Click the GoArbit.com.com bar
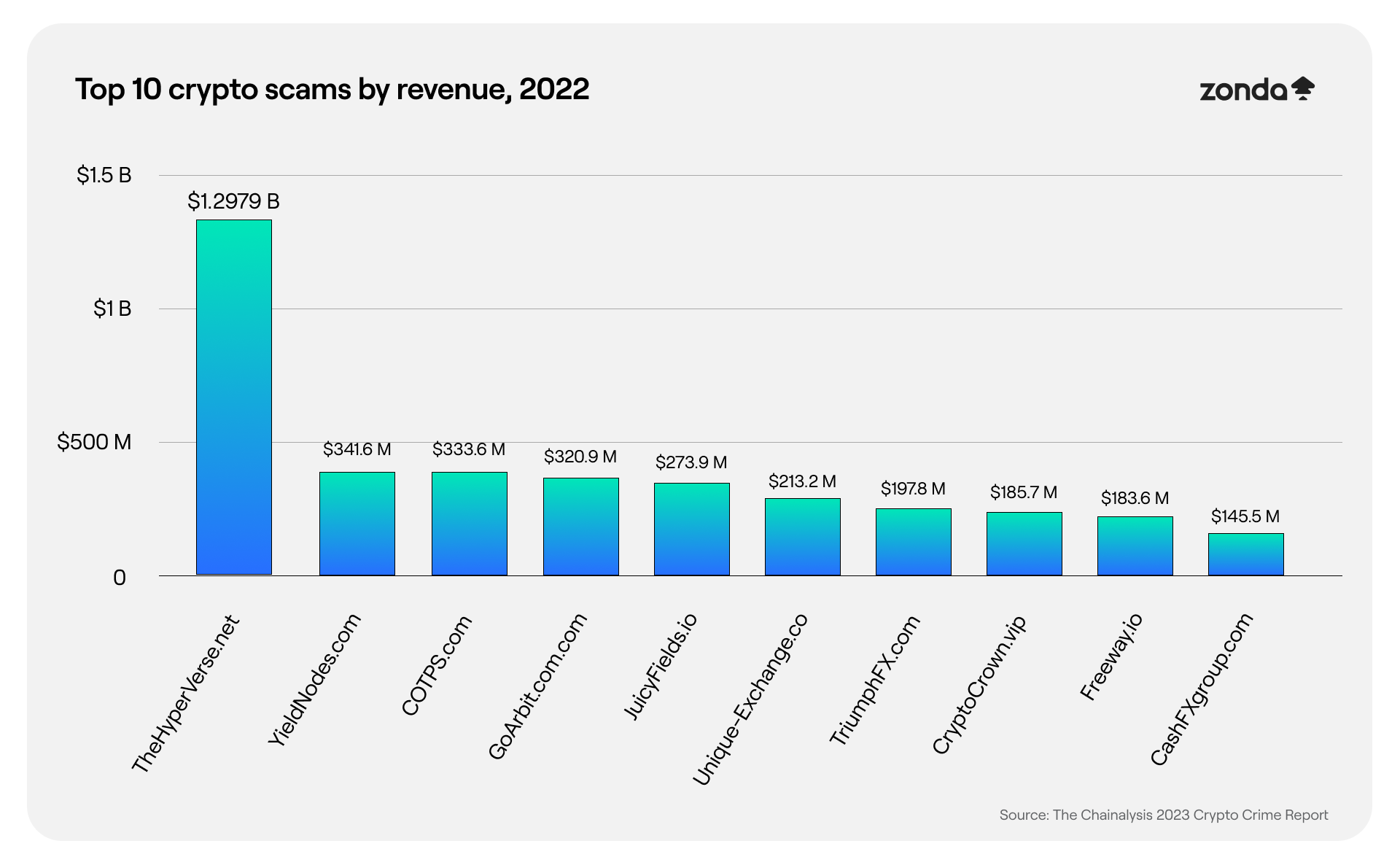 tap(580, 527)
